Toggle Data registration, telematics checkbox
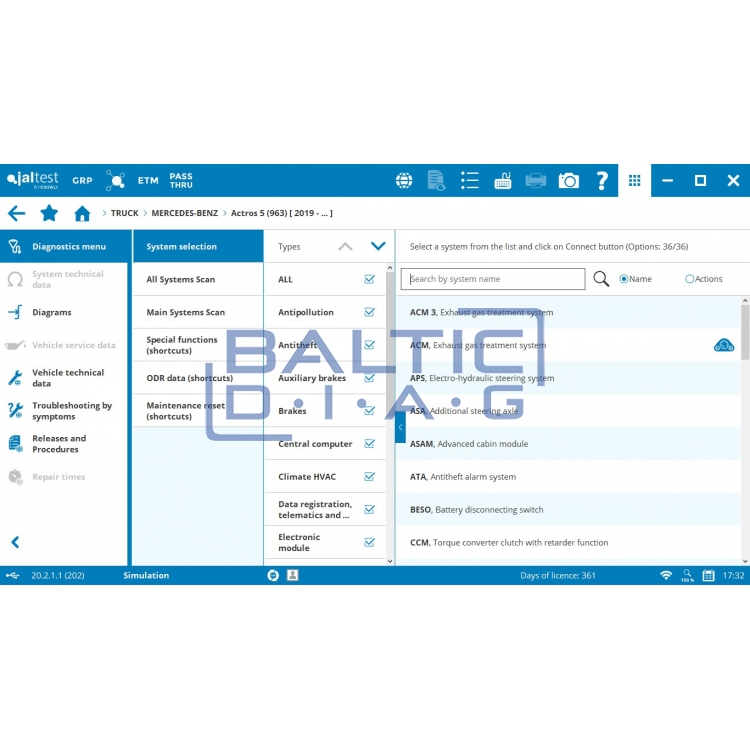Viewport: 750px width, 750px height. (x=369, y=509)
